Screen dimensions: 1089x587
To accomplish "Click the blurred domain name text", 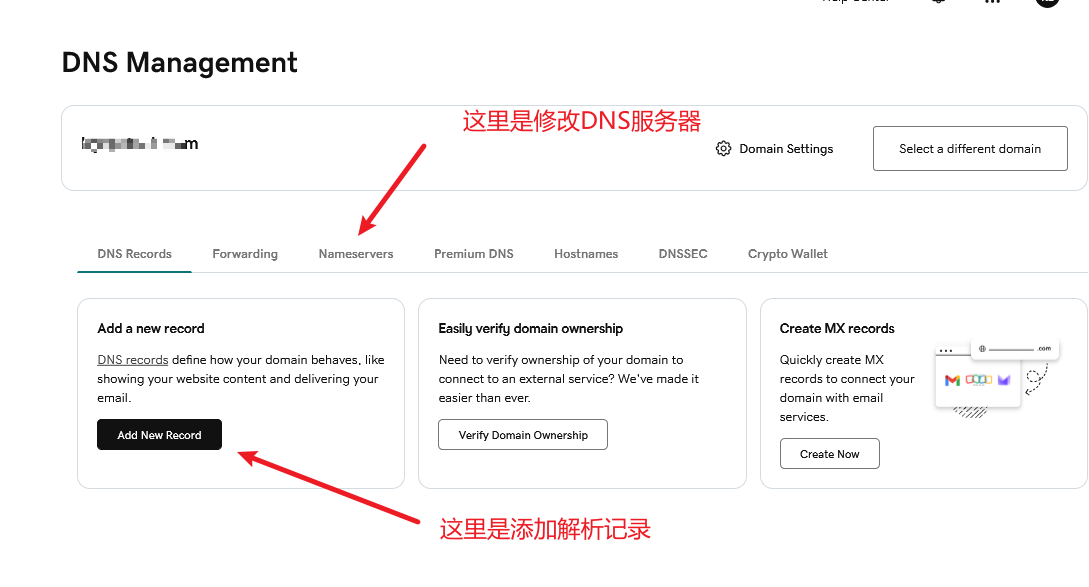I will (140, 144).
